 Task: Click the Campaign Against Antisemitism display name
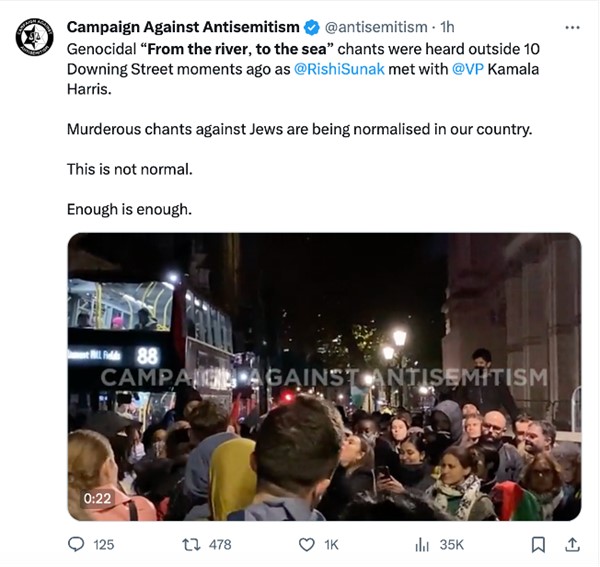pos(183,26)
